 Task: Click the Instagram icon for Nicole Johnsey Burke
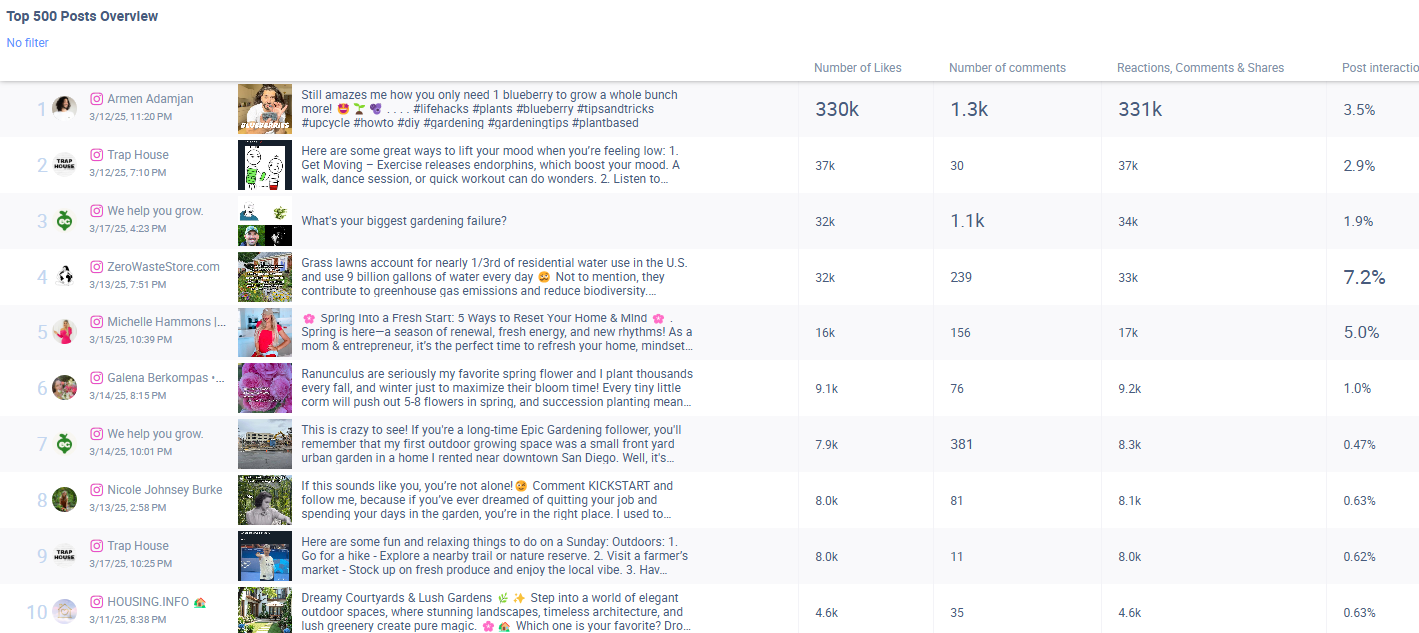click(96, 489)
